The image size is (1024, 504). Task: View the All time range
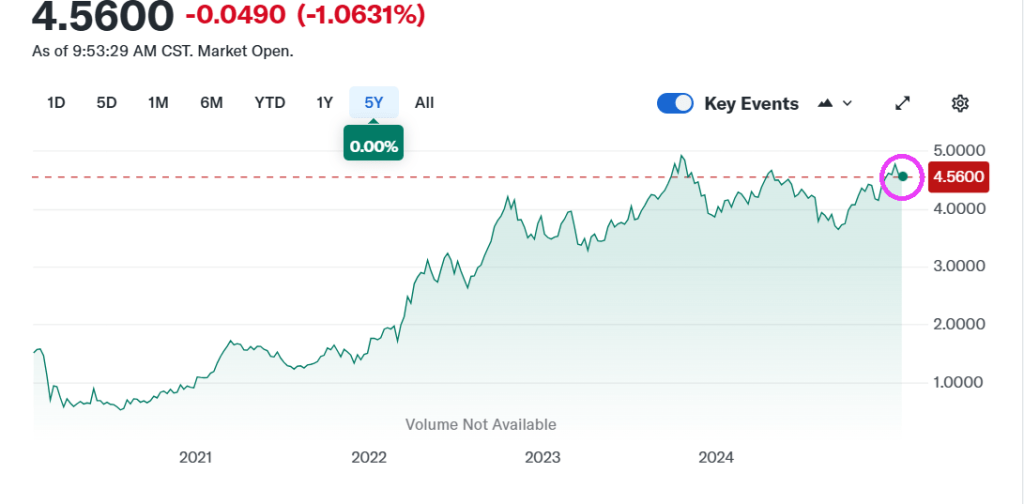(424, 102)
